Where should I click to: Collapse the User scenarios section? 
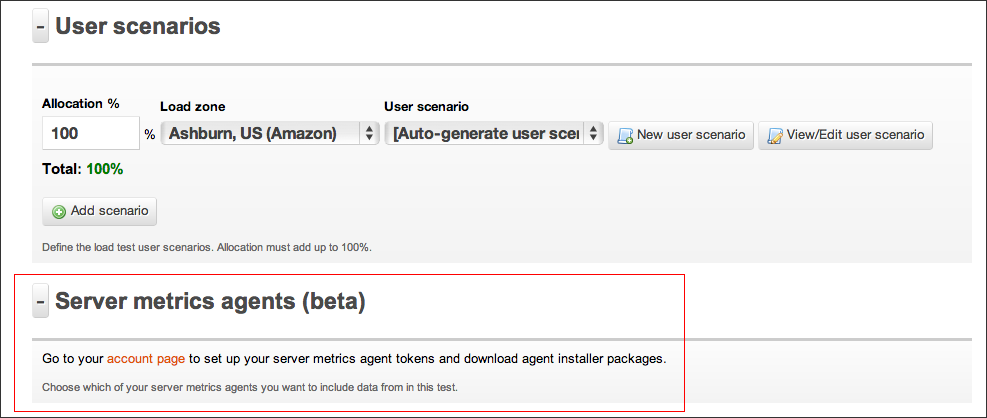pos(41,26)
